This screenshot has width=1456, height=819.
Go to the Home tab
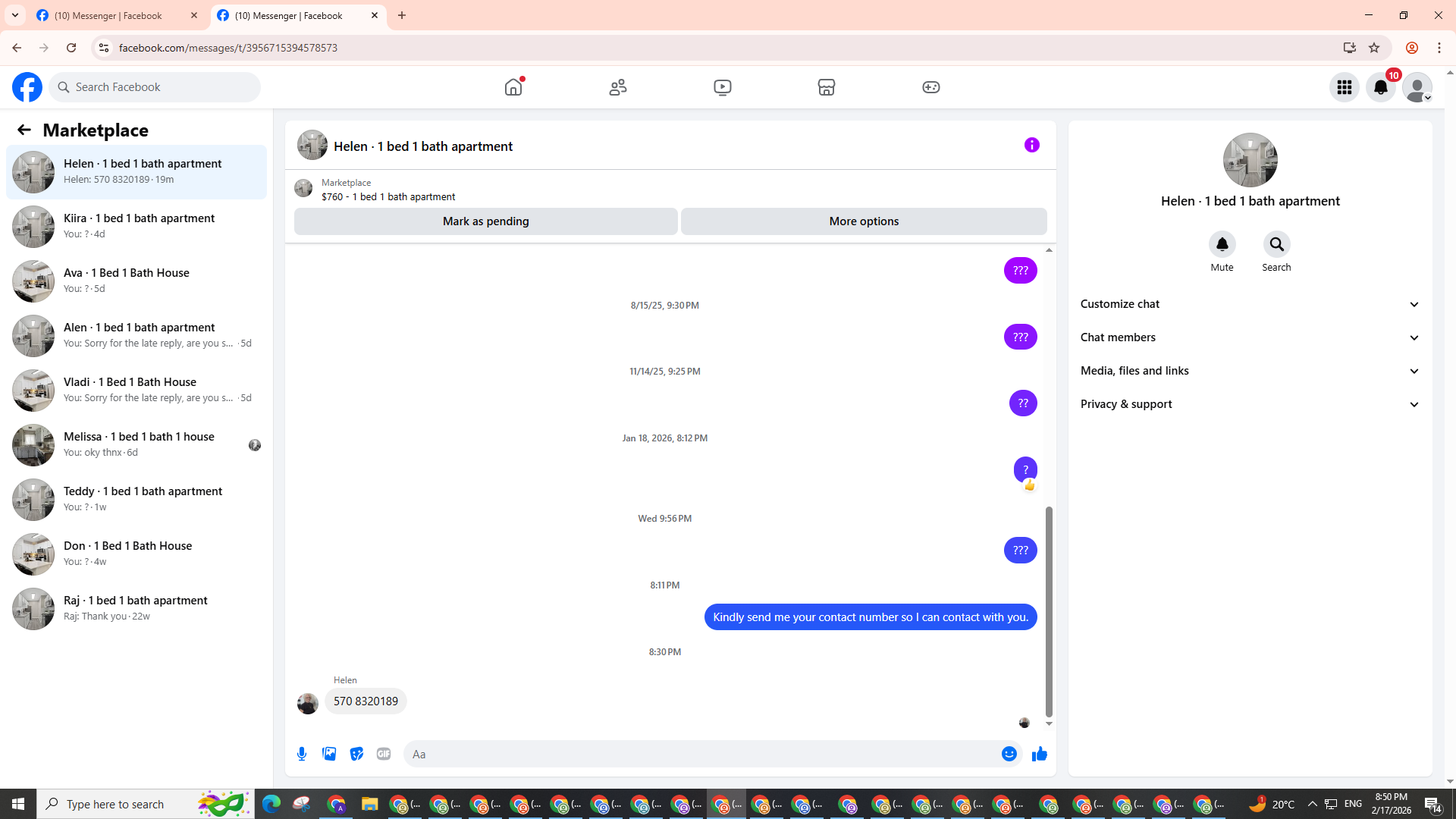point(513,87)
